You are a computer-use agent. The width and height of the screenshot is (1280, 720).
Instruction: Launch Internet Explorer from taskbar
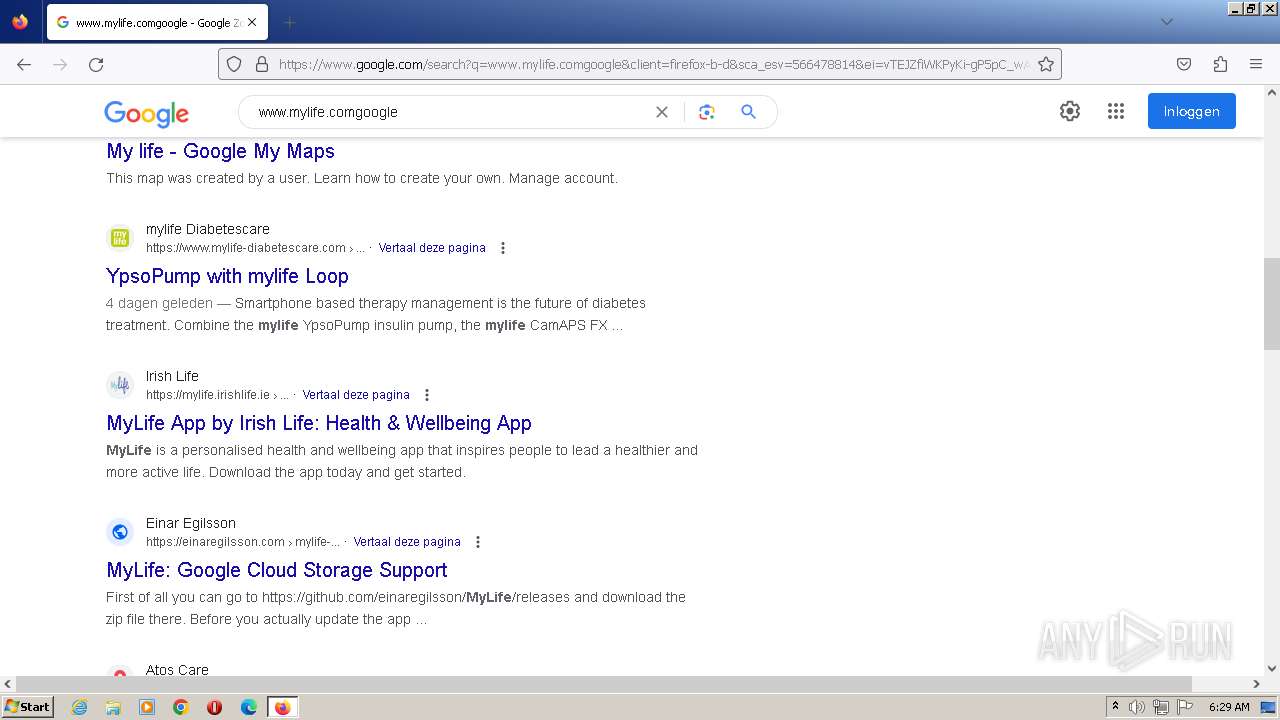(x=79, y=707)
